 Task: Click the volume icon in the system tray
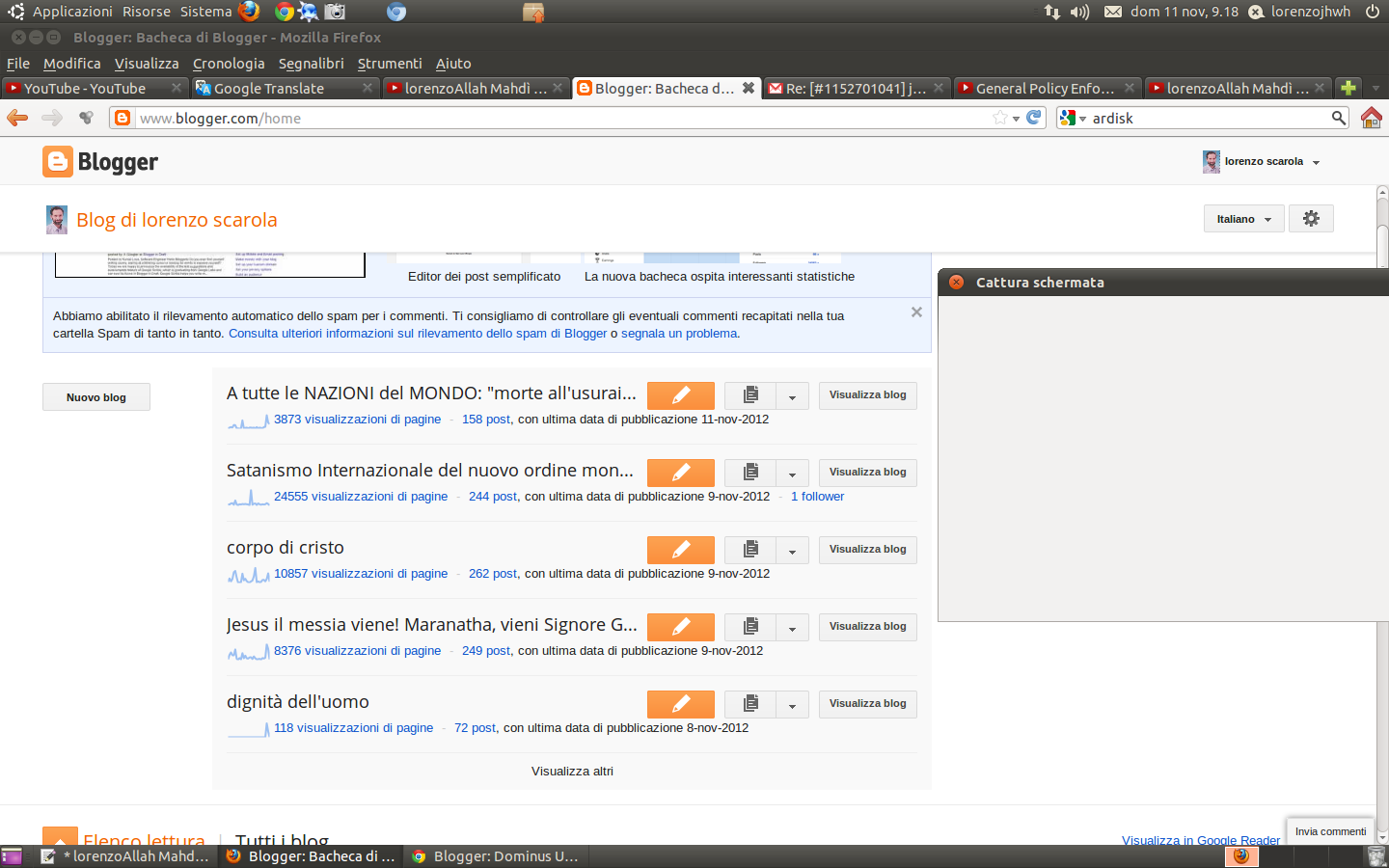click(1079, 12)
